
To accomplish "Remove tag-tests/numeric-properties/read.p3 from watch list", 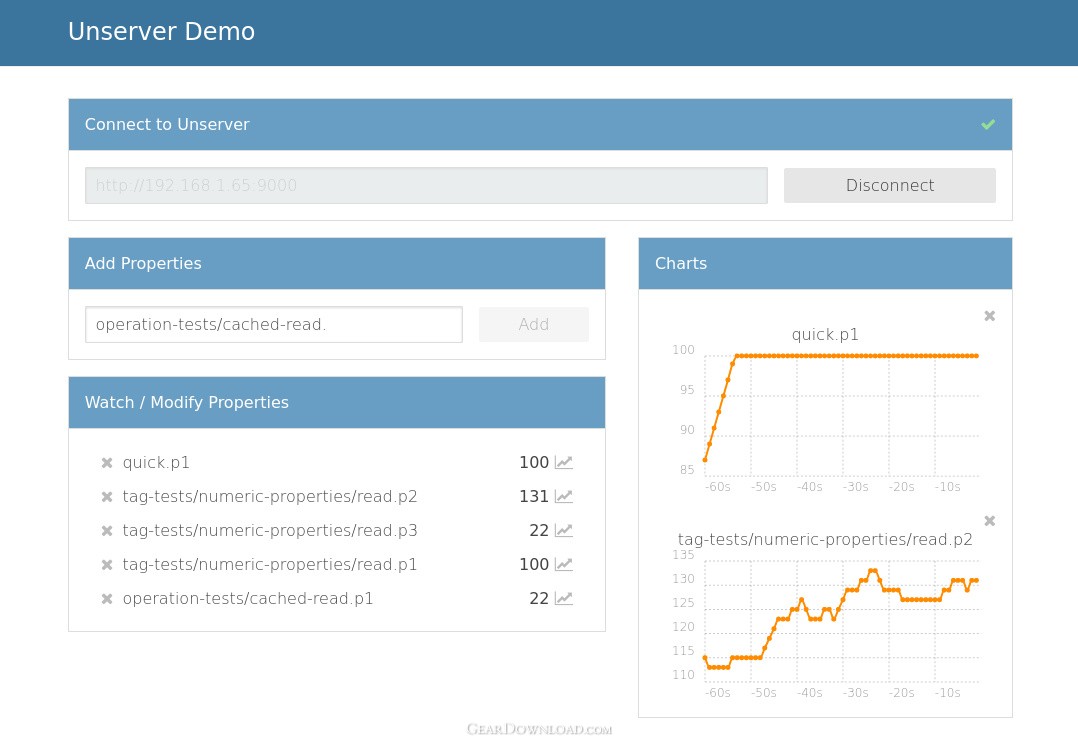I will 107,531.
